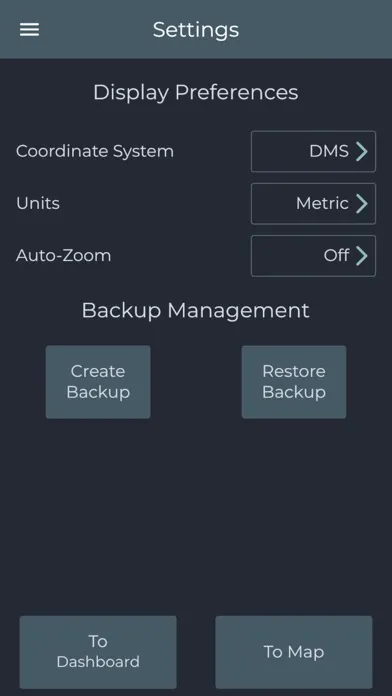The width and height of the screenshot is (392, 696).
Task: Select the Off value text
Action: point(336,256)
